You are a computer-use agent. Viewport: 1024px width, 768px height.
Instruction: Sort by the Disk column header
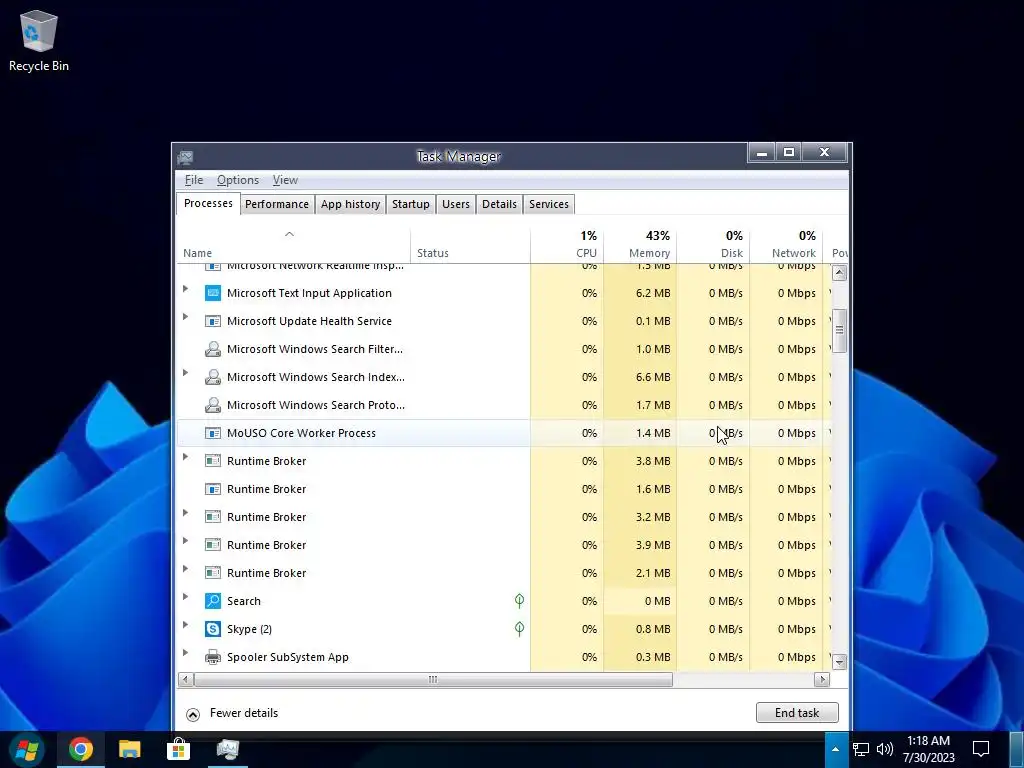[x=713, y=244]
